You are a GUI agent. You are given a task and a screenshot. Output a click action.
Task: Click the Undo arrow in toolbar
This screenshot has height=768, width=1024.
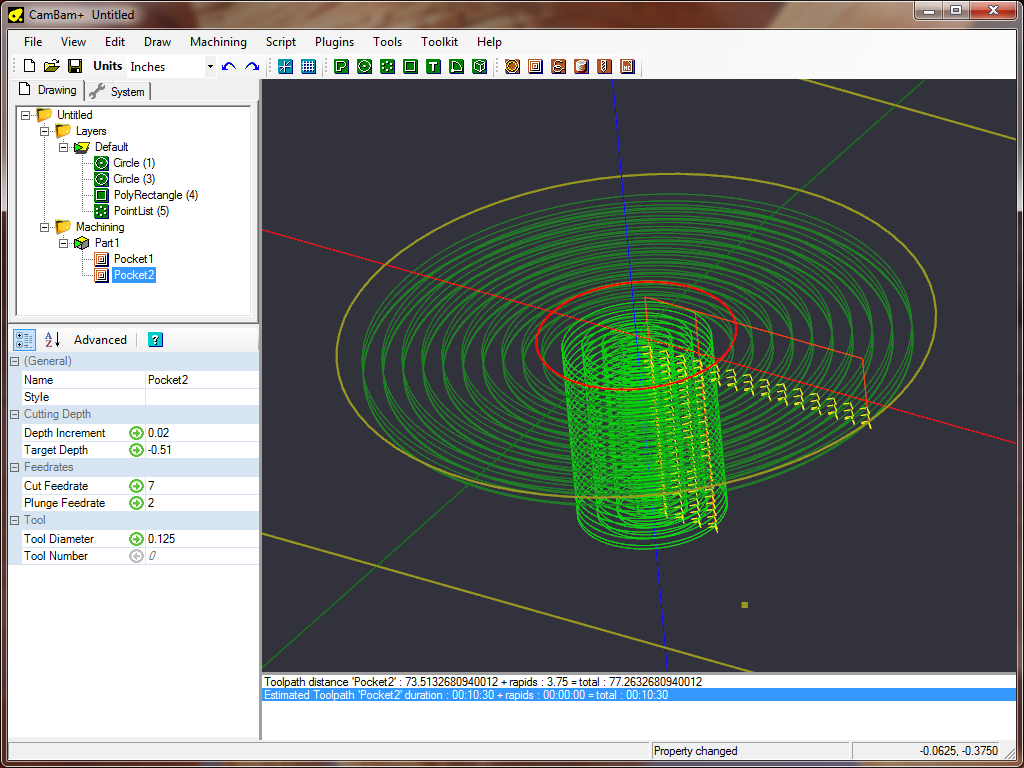tap(229, 67)
